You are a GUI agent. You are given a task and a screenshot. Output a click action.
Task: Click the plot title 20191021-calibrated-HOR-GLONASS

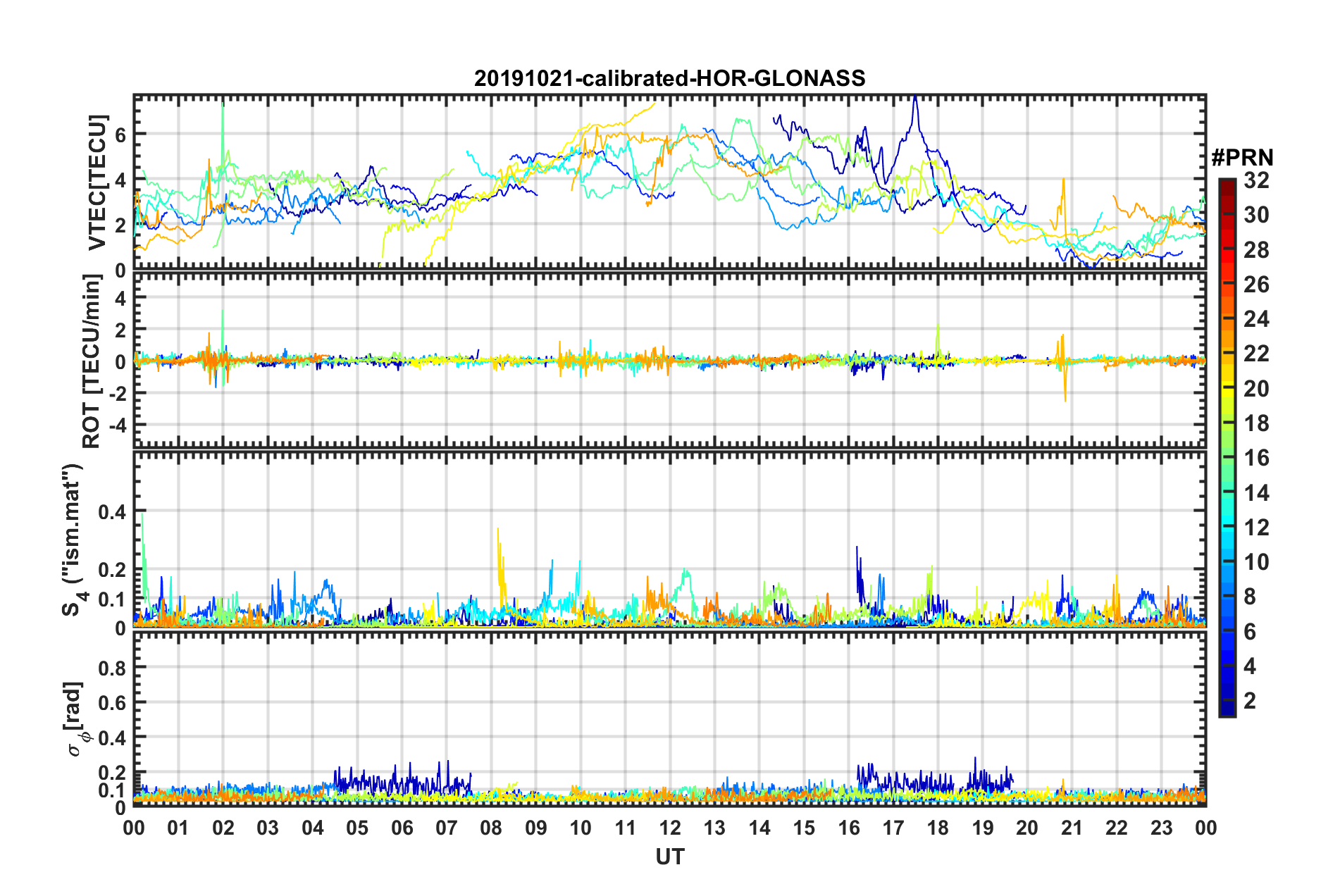point(669,78)
